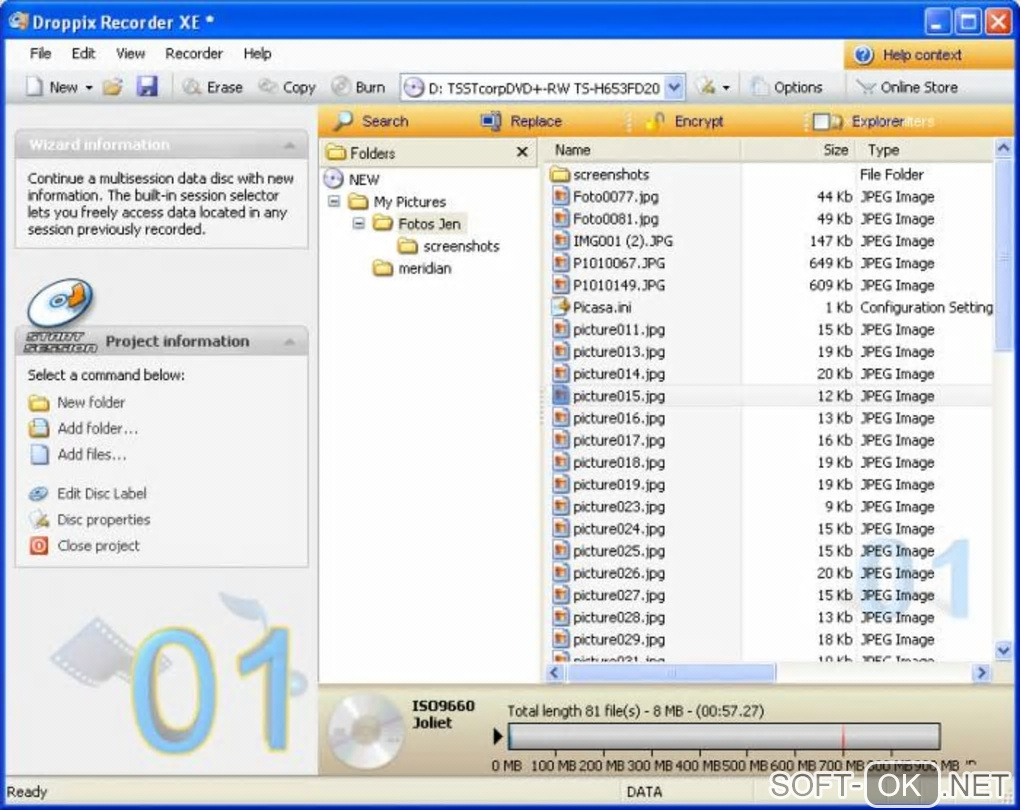1020x810 pixels.
Task: Select the screenshots folder in tree
Action: pyautogui.click(x=449, y=246)
